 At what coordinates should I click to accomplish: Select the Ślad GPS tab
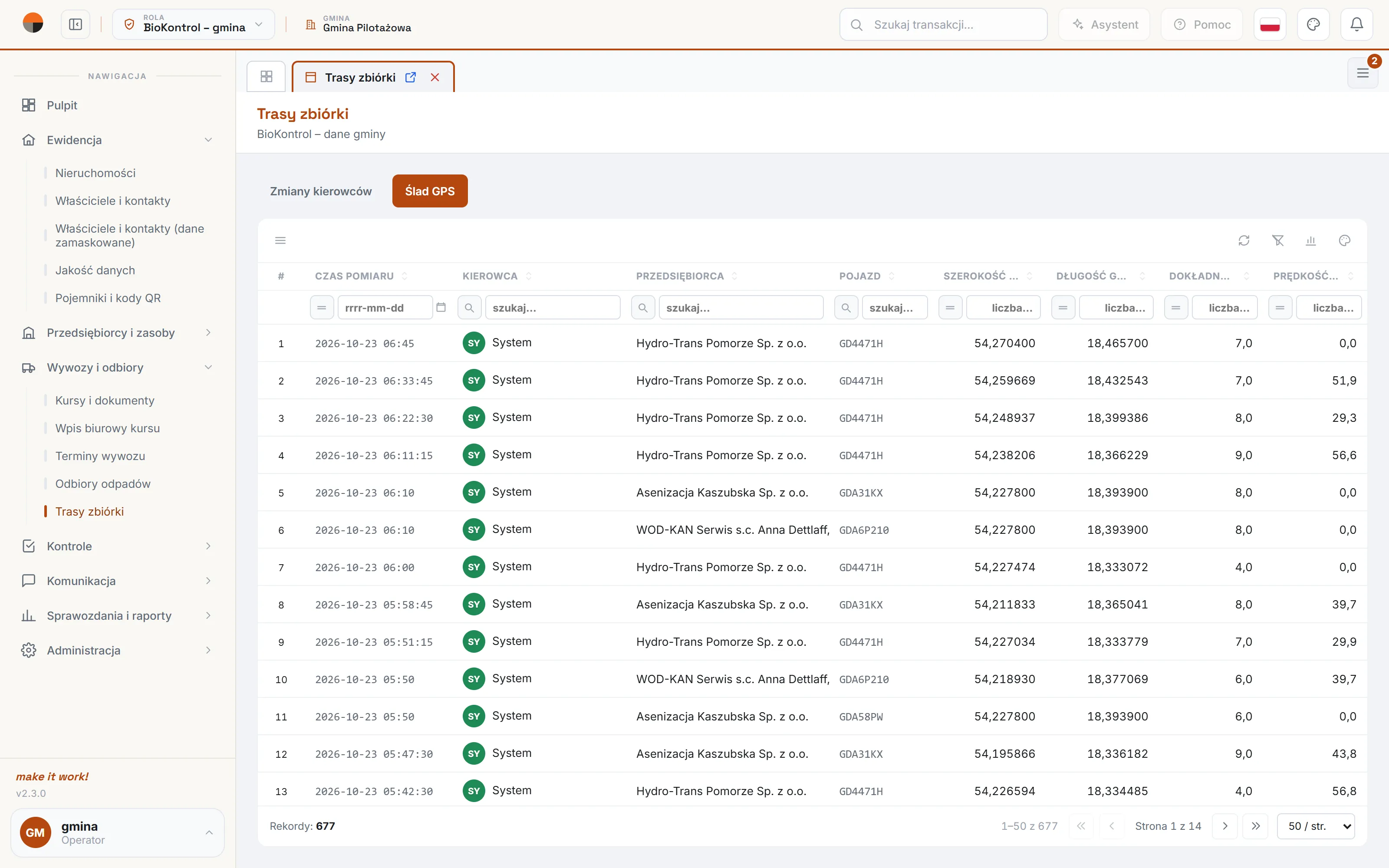(x=430, y=191)
